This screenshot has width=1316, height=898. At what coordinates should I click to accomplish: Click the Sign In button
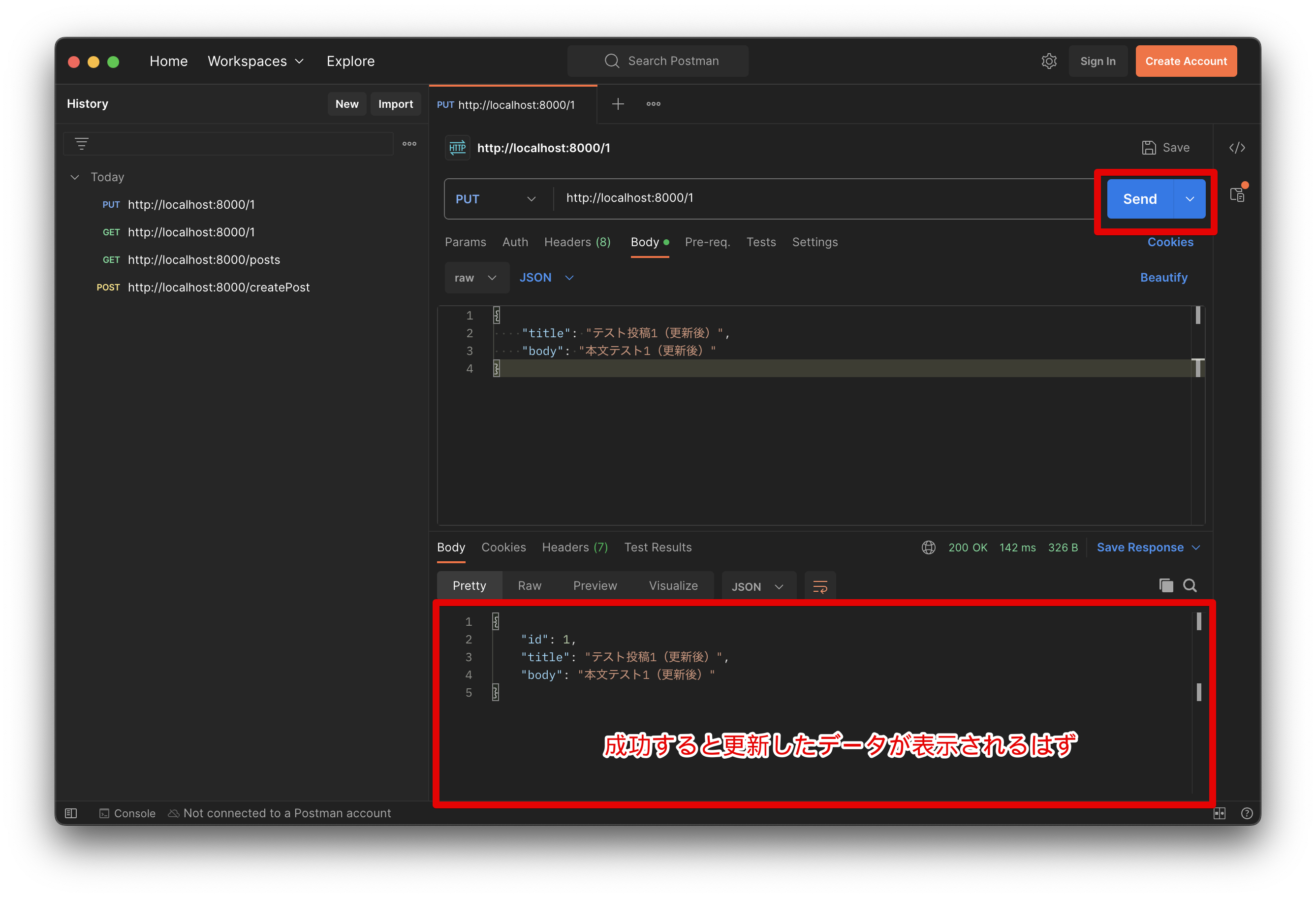[x=1097, y=61]
